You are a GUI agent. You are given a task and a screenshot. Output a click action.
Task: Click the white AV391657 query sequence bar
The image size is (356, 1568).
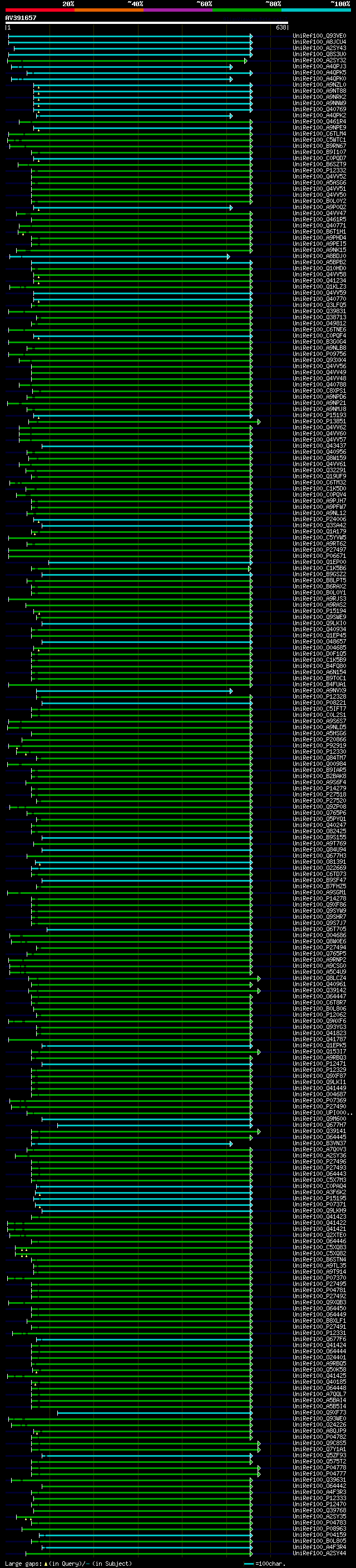click(x=147, y=22)
